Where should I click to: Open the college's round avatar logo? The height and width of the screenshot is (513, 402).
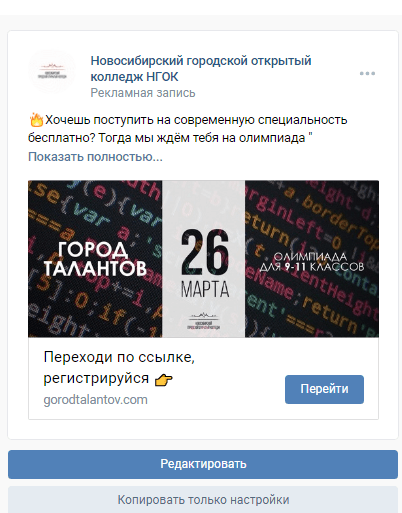(x=52, y=71)
